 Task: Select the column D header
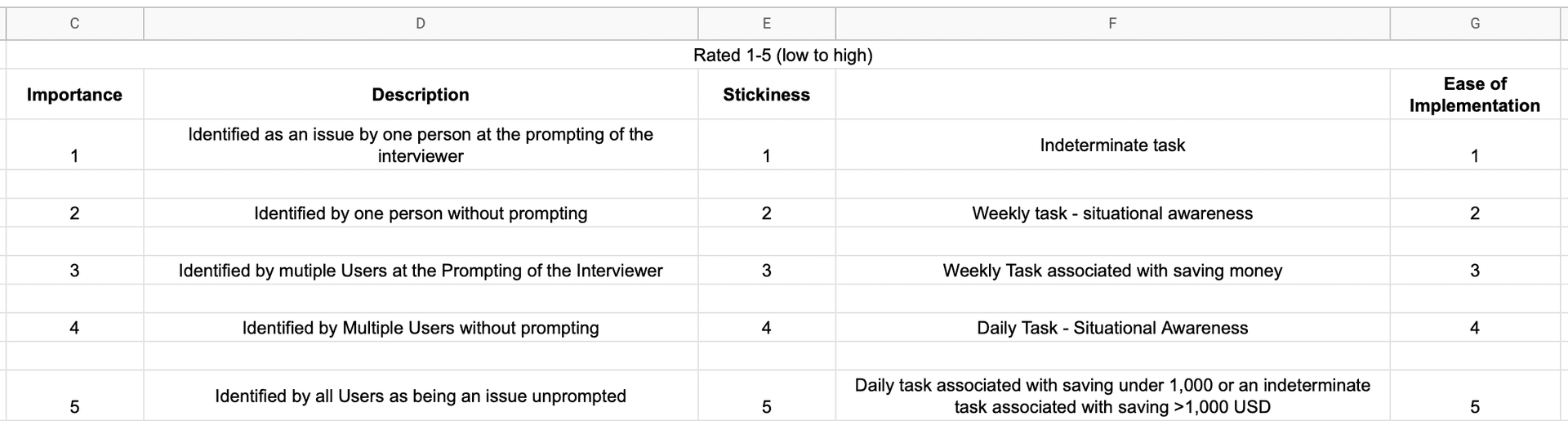tap(420, 24)
